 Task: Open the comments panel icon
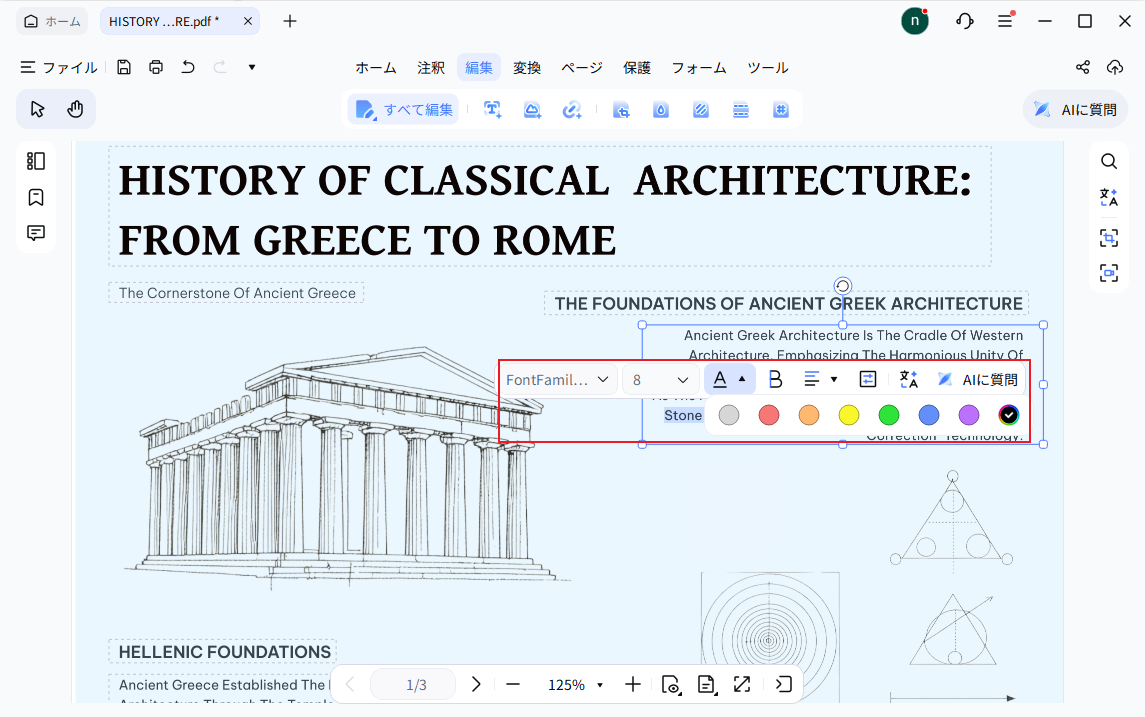36,233
